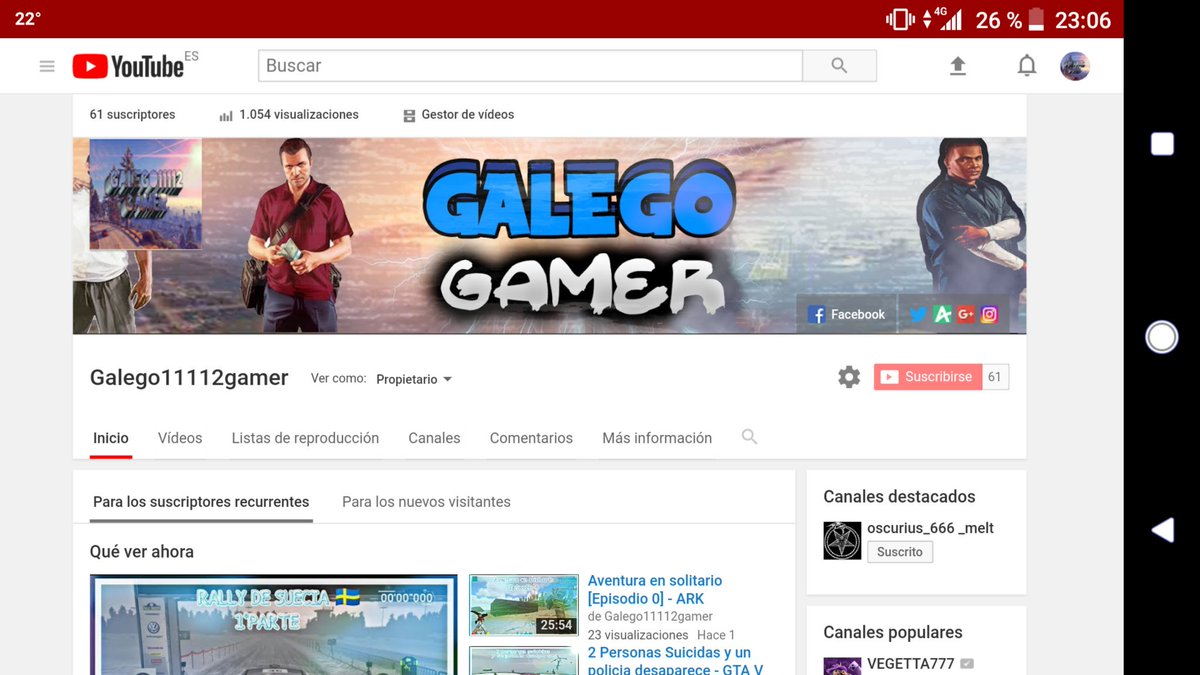Open the ARK video thumbnail 25:54
1200x675 pixels.
coord(524,605)
